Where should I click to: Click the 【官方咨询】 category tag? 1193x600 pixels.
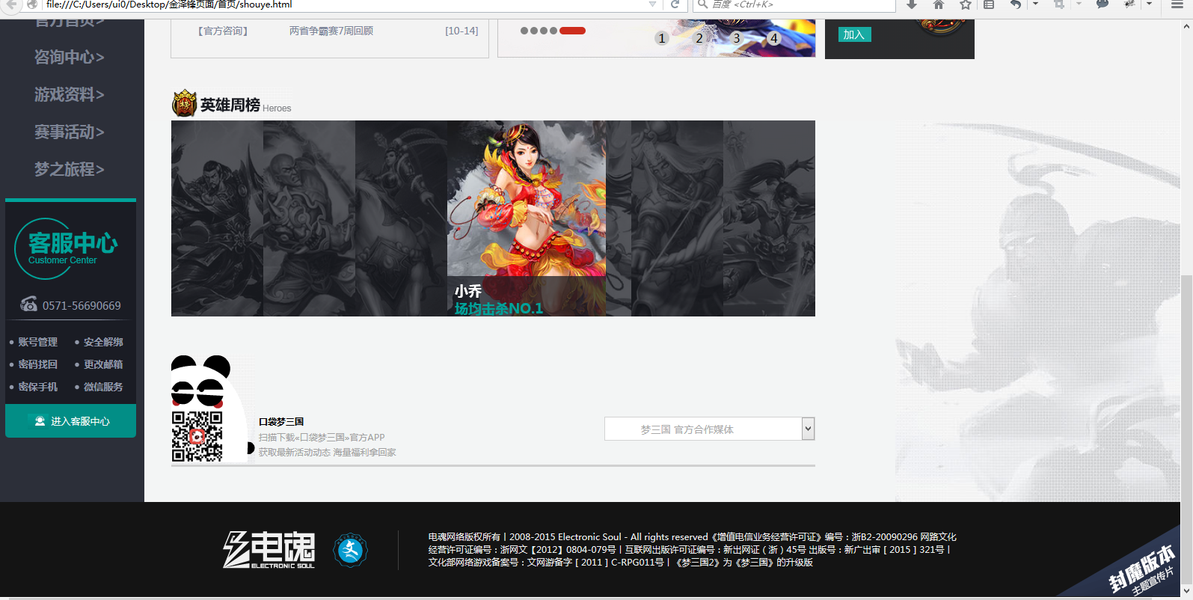(x=221, y=31)
